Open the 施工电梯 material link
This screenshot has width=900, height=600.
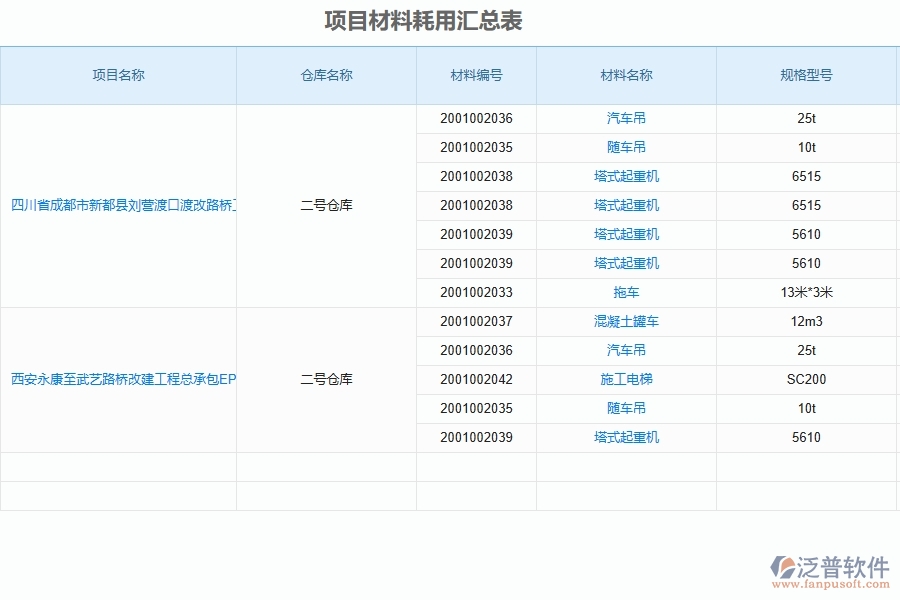[624, 379]
